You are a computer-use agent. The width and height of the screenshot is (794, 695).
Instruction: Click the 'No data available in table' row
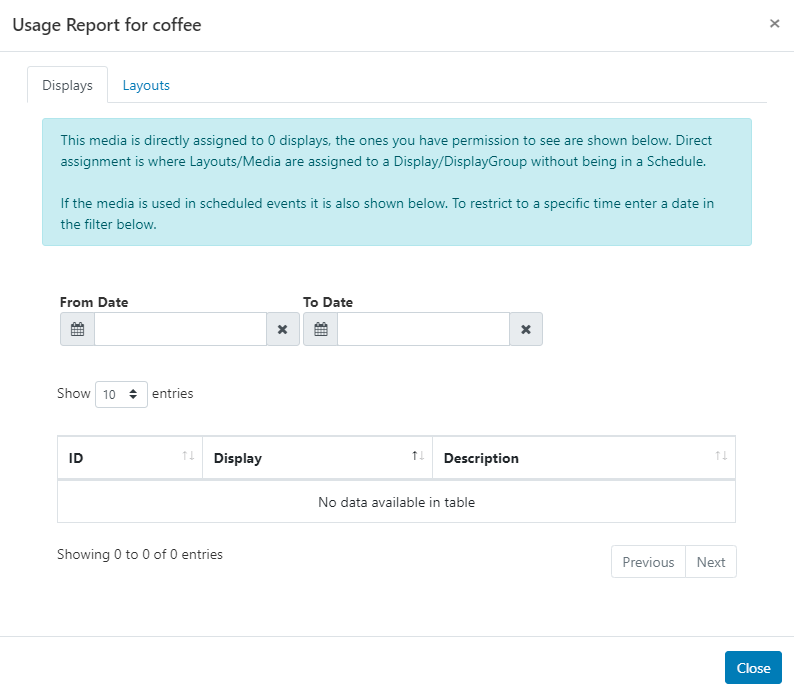tap(396, 502)
